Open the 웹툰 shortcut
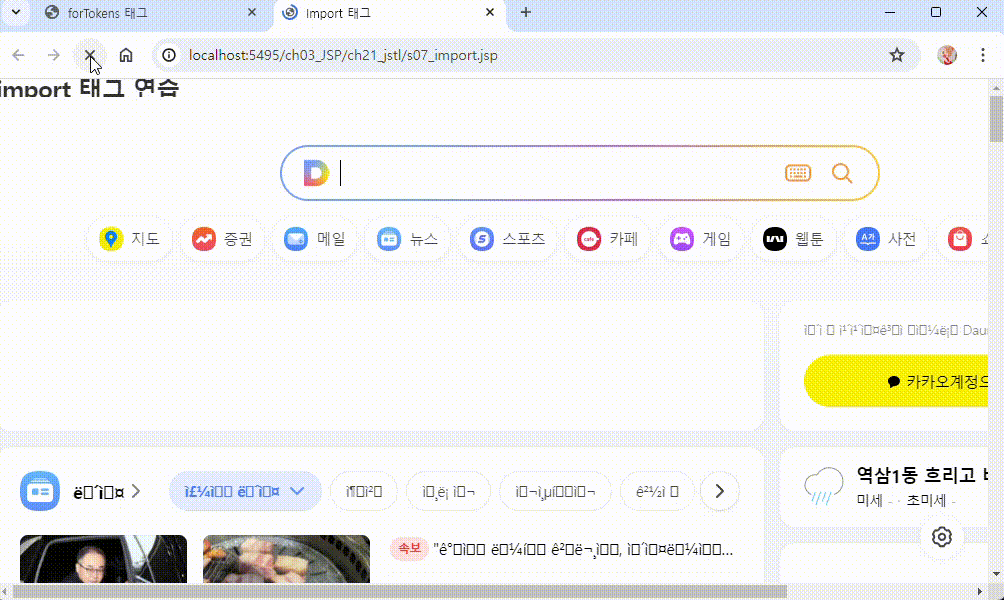Screen dimensions: 1004x600 click(x=793, y=239)
